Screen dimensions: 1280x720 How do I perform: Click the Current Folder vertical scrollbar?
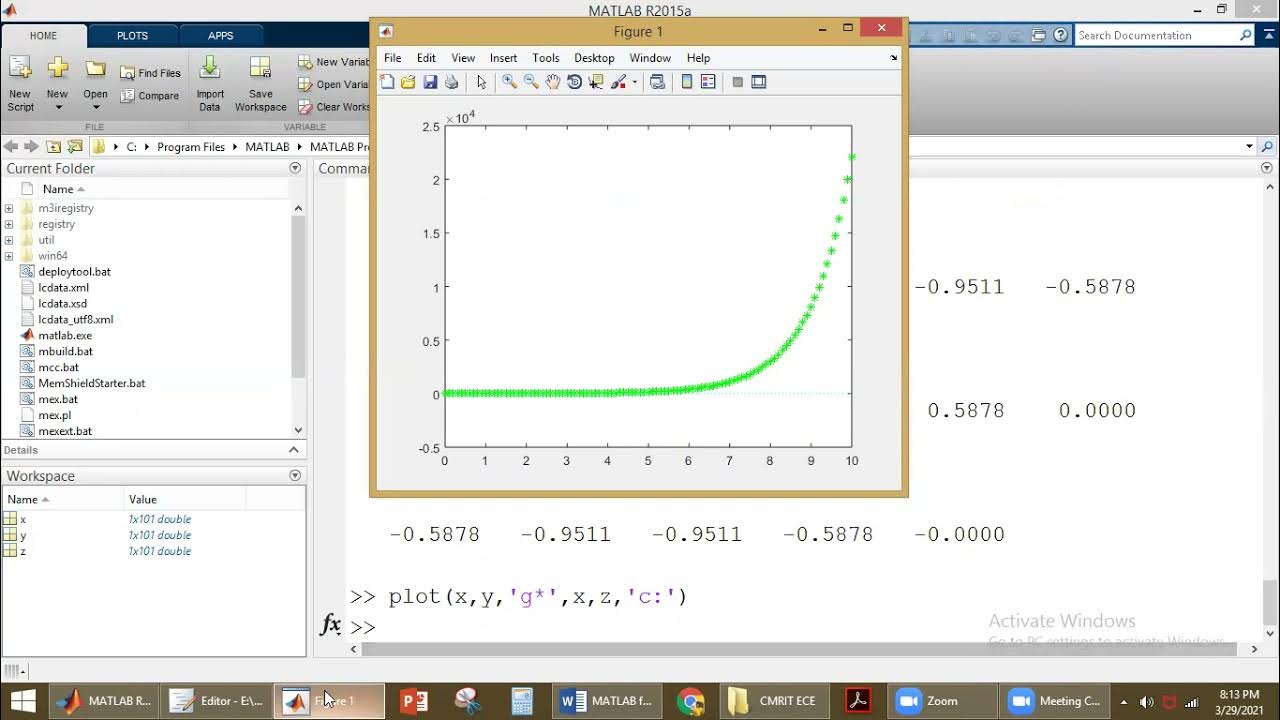[x=298, y=298]
